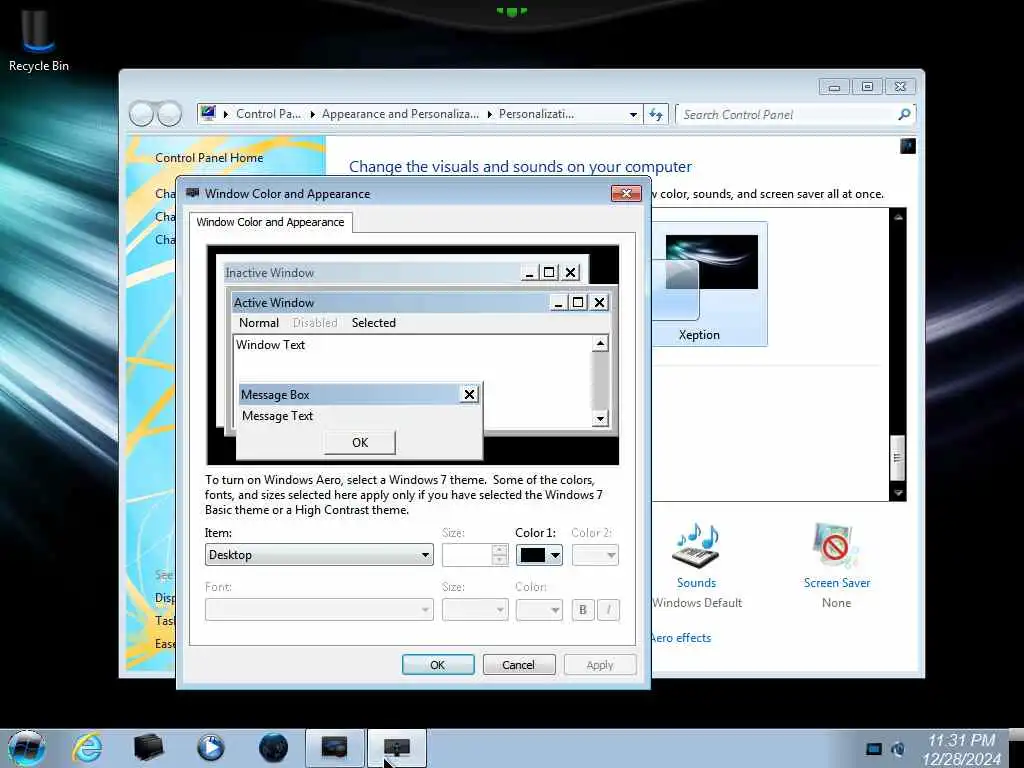Open the Start menu orb
Image resolution: width=1024 pixels, height=768 pixels.
coord(27,748)
